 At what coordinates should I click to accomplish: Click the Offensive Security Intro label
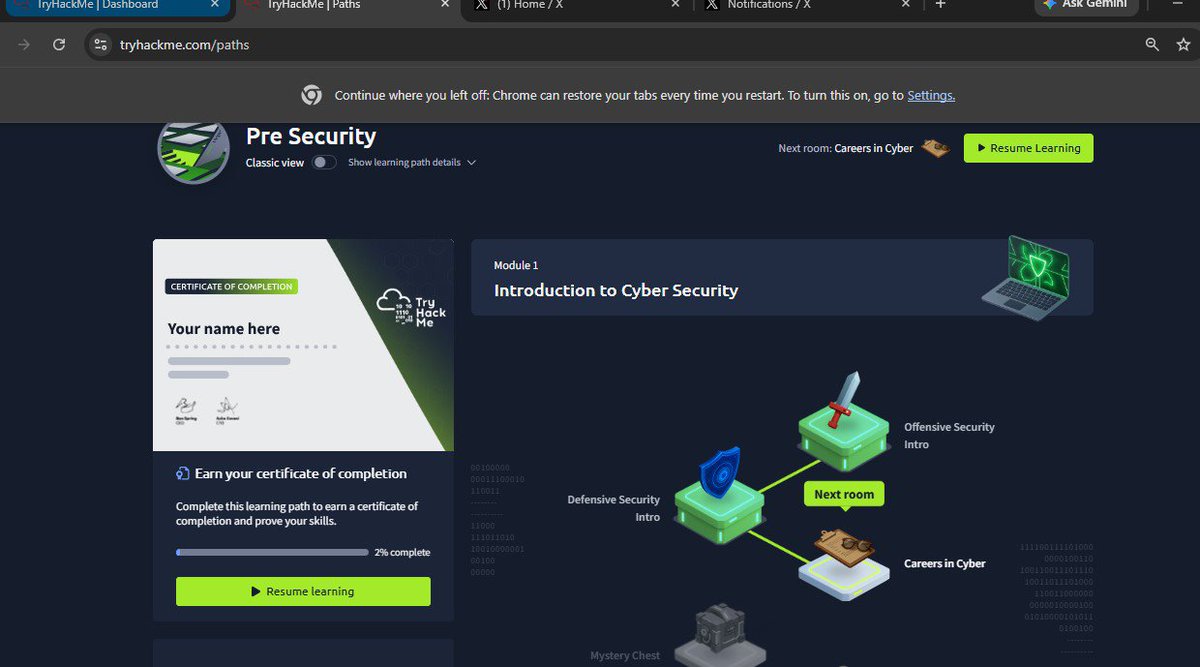(949, 435)
